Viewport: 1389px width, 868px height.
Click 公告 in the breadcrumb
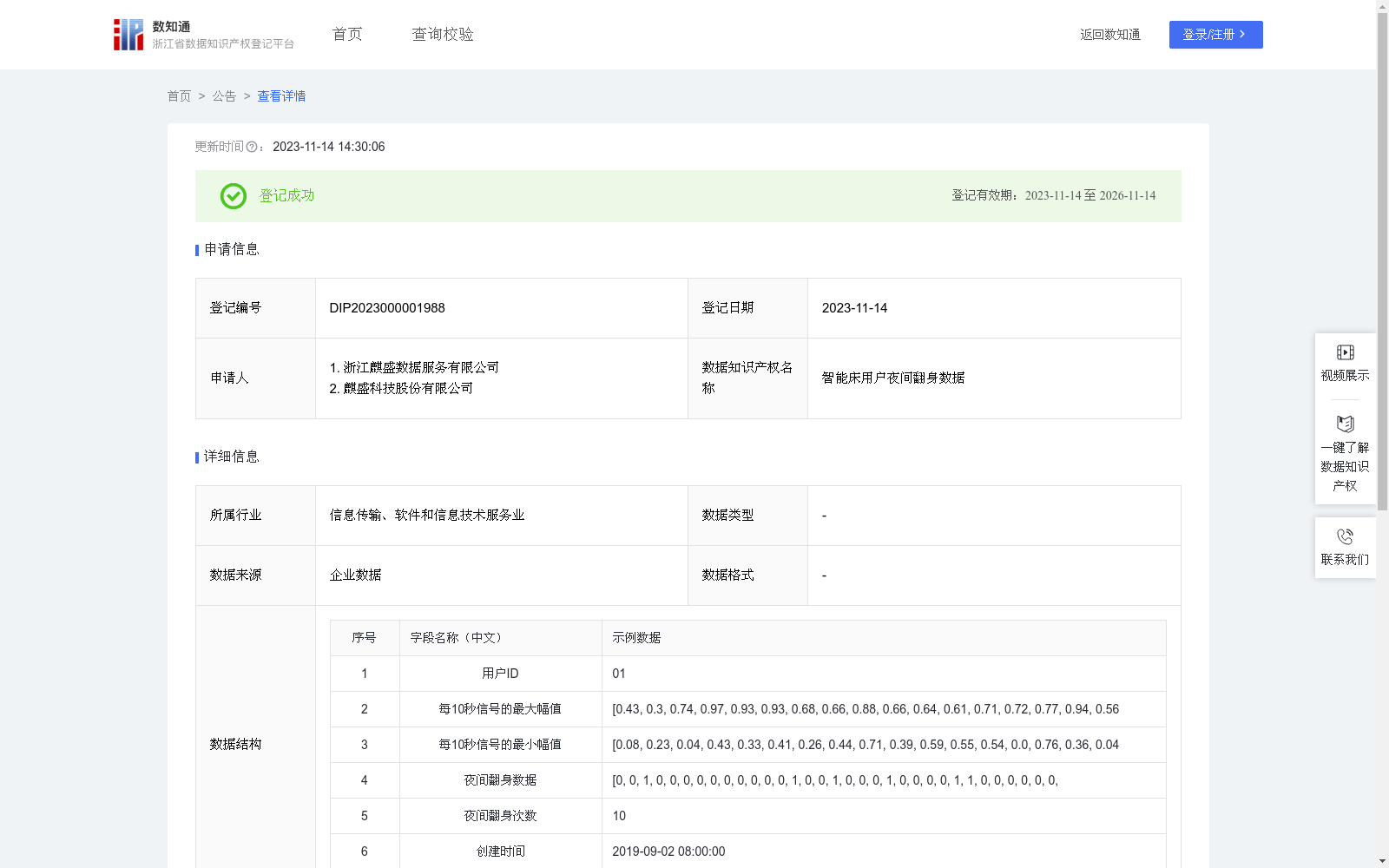pyautogui.click(x=224, y=96)
